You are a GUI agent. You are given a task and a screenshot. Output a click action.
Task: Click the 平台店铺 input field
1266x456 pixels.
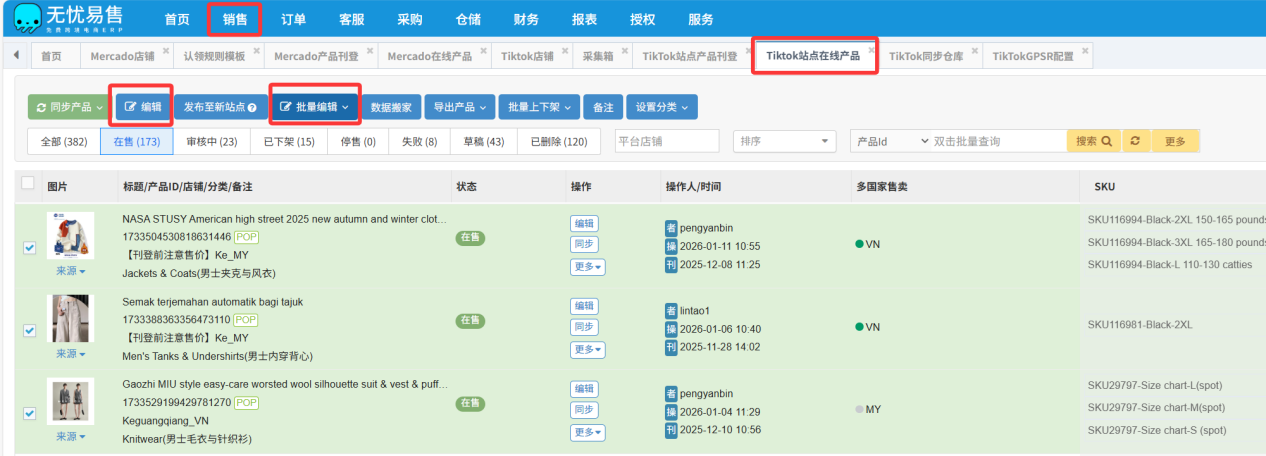(666, 142)
